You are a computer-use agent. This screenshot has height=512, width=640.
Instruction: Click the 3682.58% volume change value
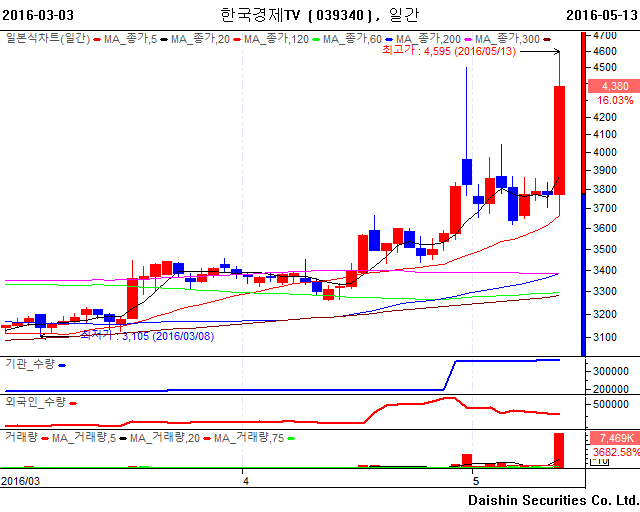[x=616, y=452]
